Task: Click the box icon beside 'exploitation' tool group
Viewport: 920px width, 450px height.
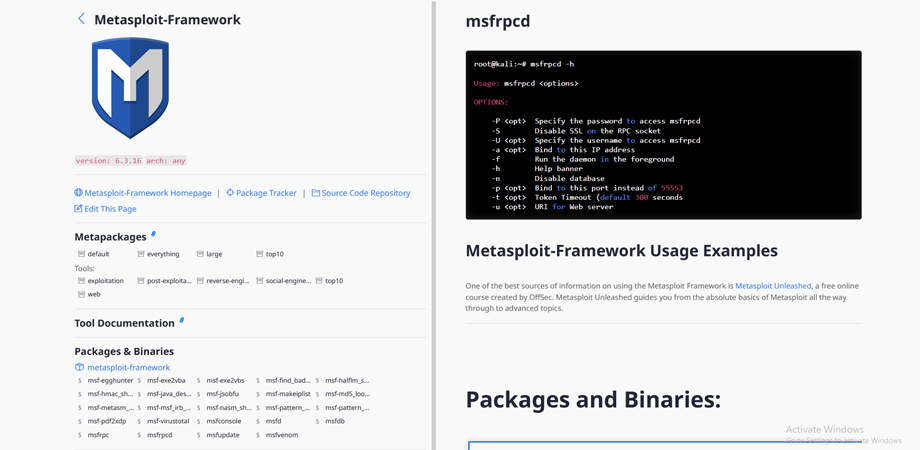Action: (82, 280)
